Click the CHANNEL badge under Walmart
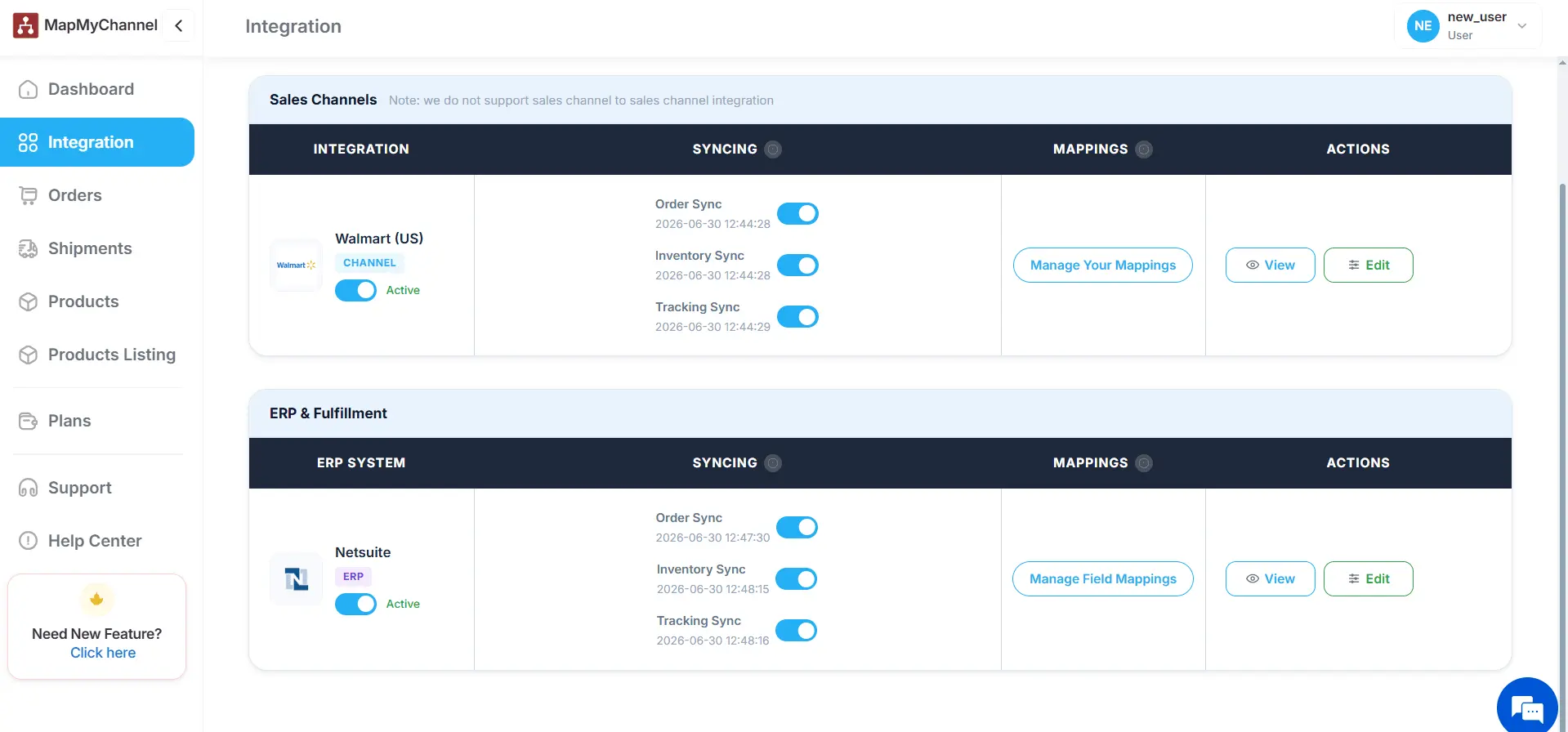The height and width of the screenshot is (732, 1568). [369, 262]
